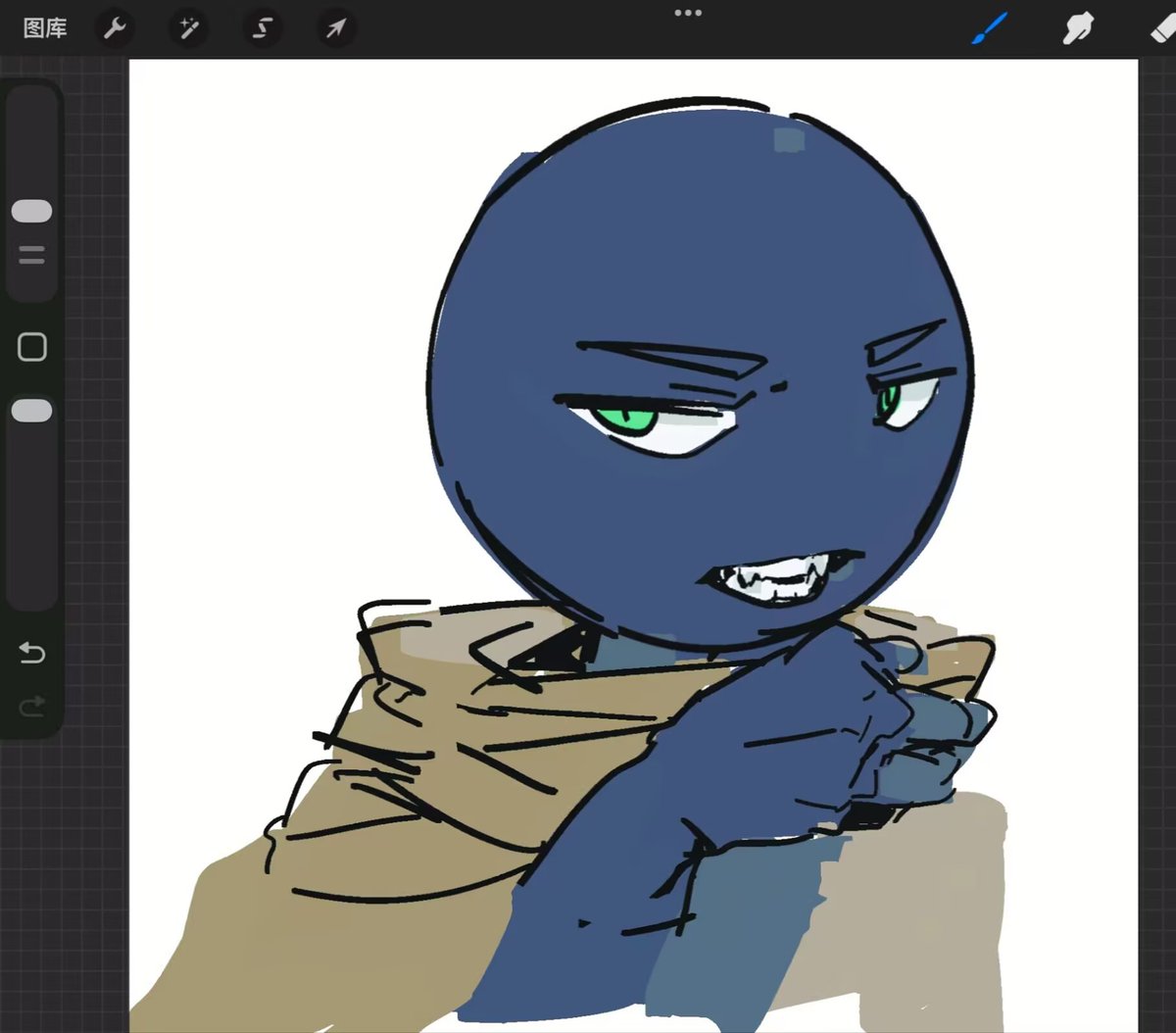Tap the square modify button in sidebar
This screenshot has height=1033, width=1176.
coord(32,347)
